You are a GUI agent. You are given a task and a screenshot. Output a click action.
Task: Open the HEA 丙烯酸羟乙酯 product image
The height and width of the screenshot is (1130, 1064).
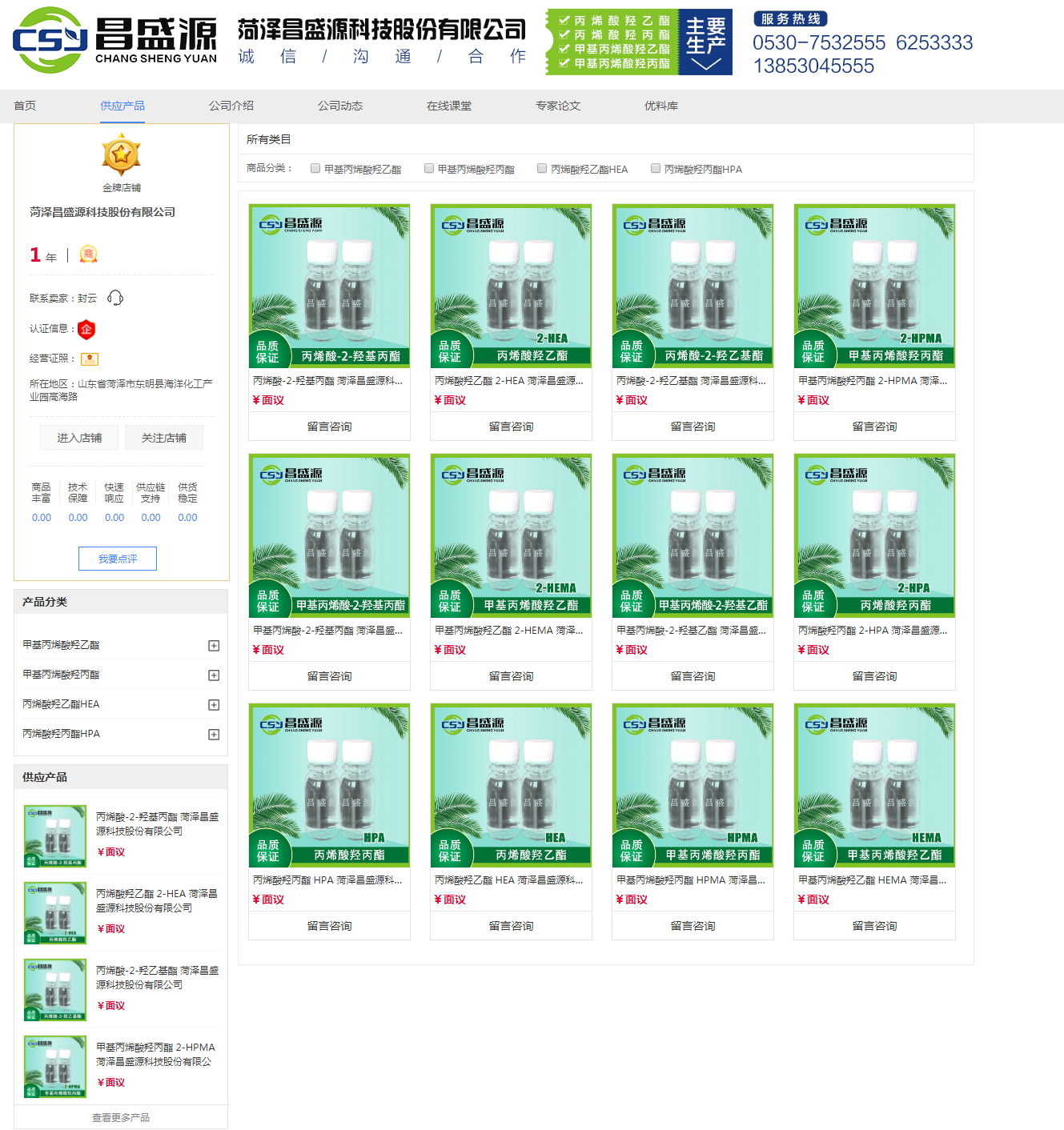[x=512, y=785]
